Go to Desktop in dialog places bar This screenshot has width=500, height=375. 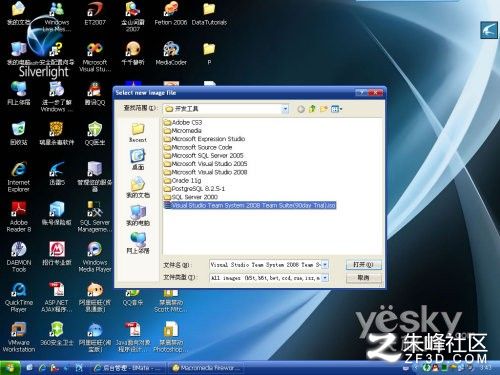[x=138, y=160]
